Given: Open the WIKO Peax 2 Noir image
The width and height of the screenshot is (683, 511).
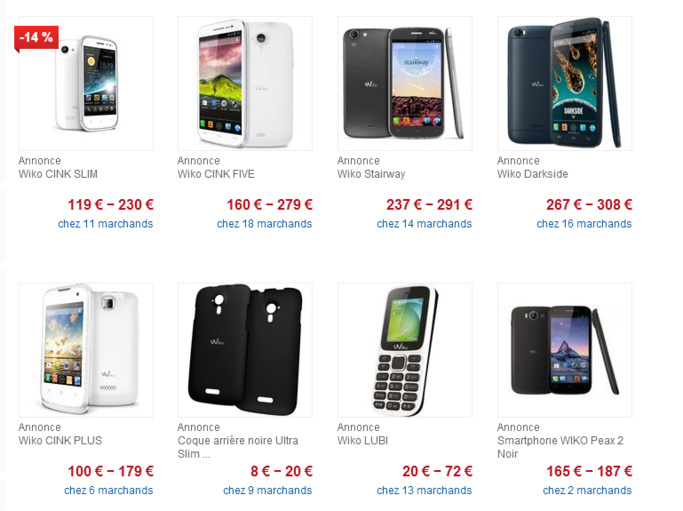Looking at the screenshot, I should pos(565,350).
